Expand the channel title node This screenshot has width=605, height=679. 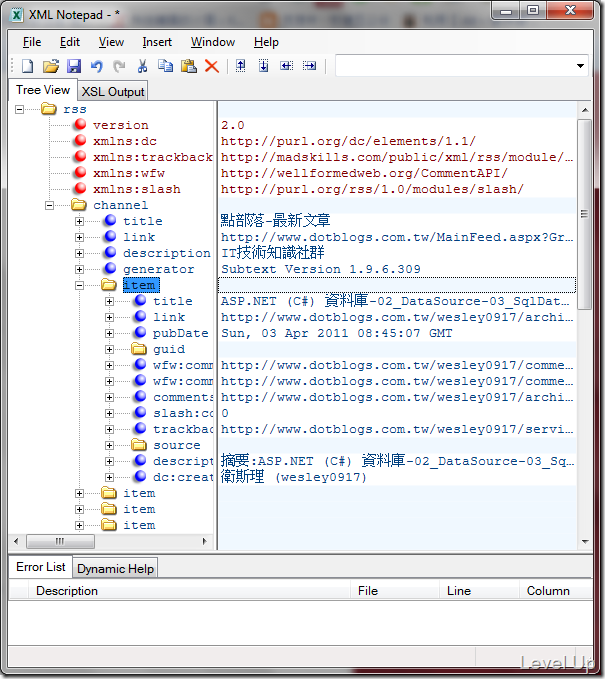point(79,221)
